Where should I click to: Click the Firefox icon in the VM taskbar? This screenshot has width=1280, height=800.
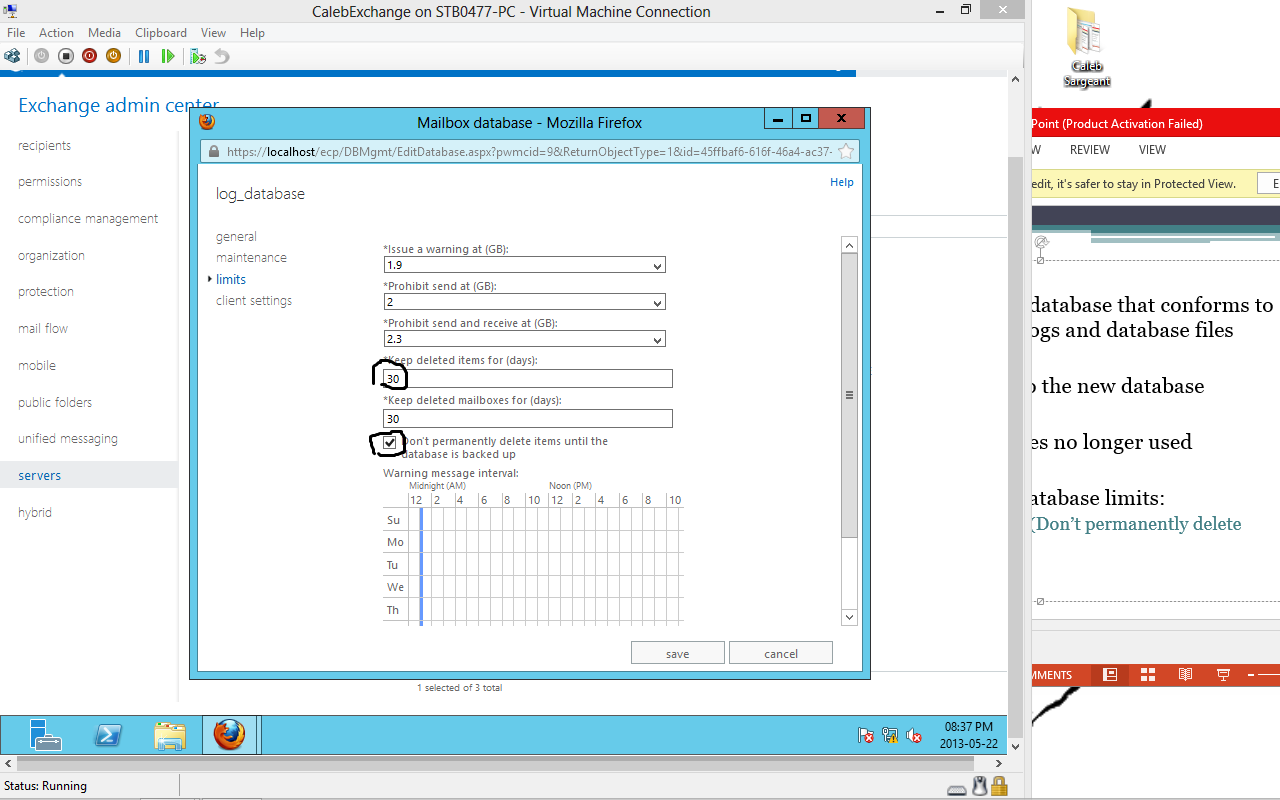click(229, 735)
